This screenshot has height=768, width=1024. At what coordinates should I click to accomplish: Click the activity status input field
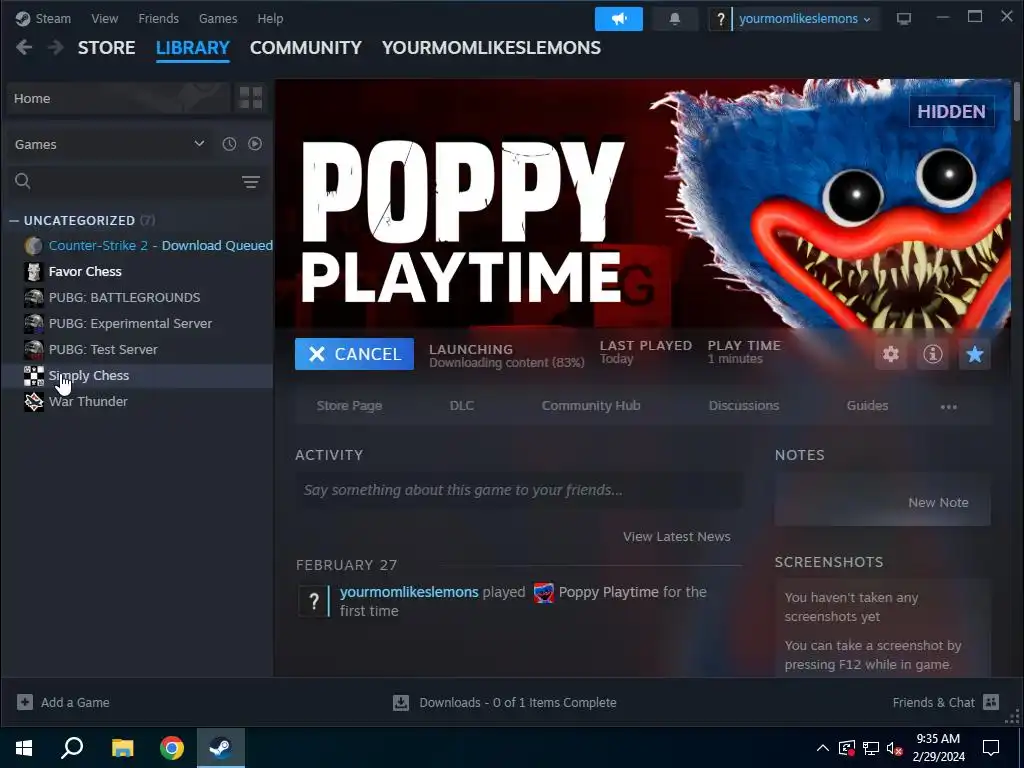(519, 490)
